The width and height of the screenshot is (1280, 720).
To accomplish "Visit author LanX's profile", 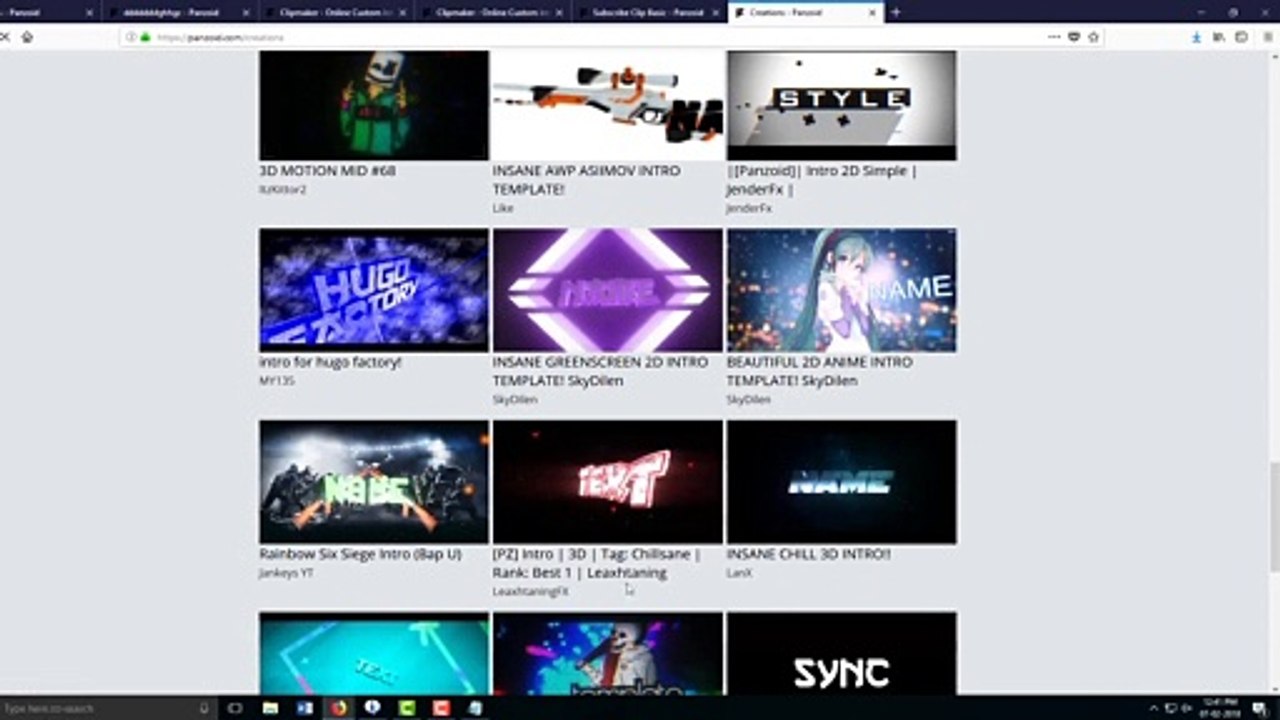I will 739,573.
